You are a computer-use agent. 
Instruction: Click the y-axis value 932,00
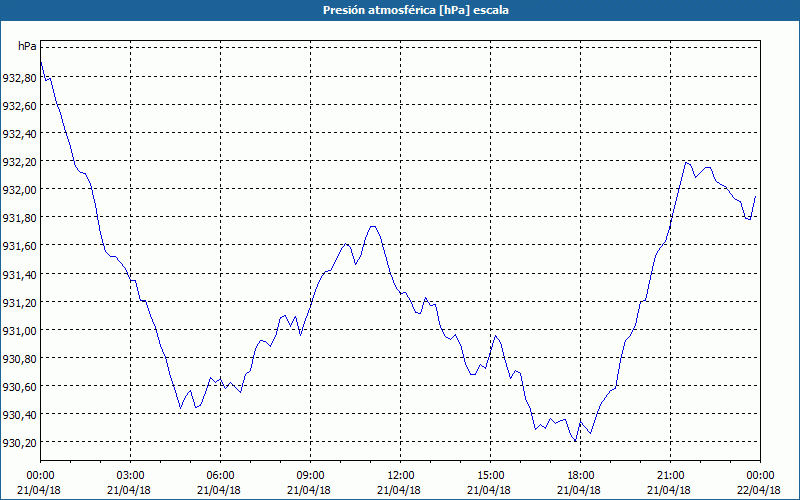pyautogui.click(x=19, y=190)
